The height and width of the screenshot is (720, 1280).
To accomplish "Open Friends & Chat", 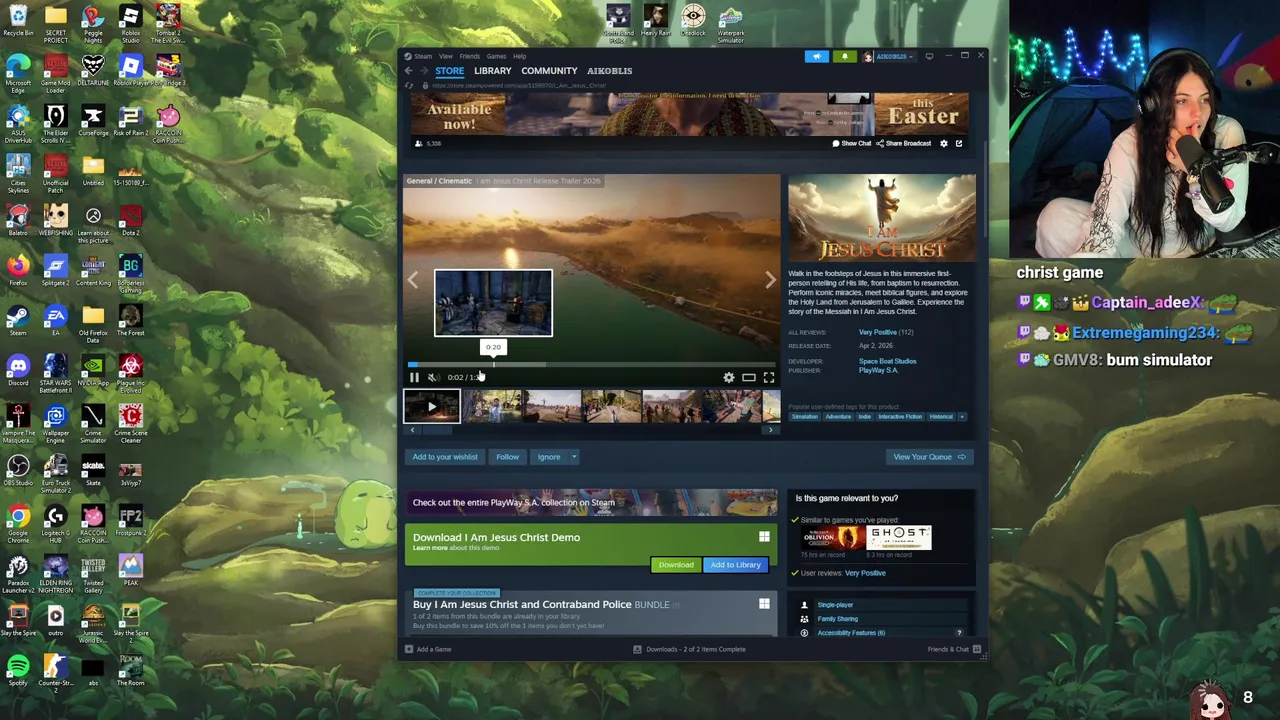I will pos(953,649).
